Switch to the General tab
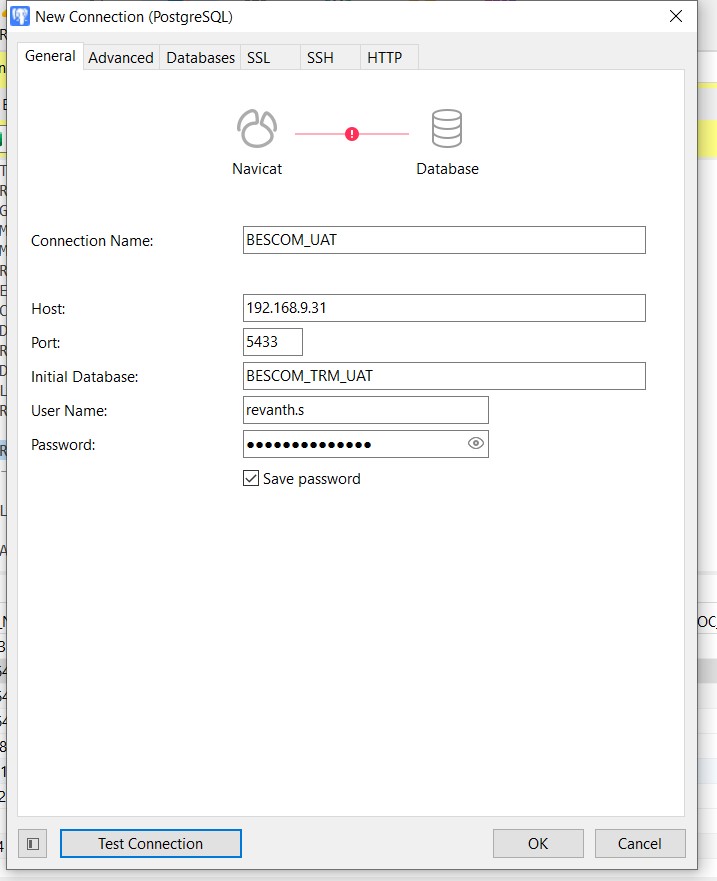Viewport: 717px width, 881px height. coord(50,56)
